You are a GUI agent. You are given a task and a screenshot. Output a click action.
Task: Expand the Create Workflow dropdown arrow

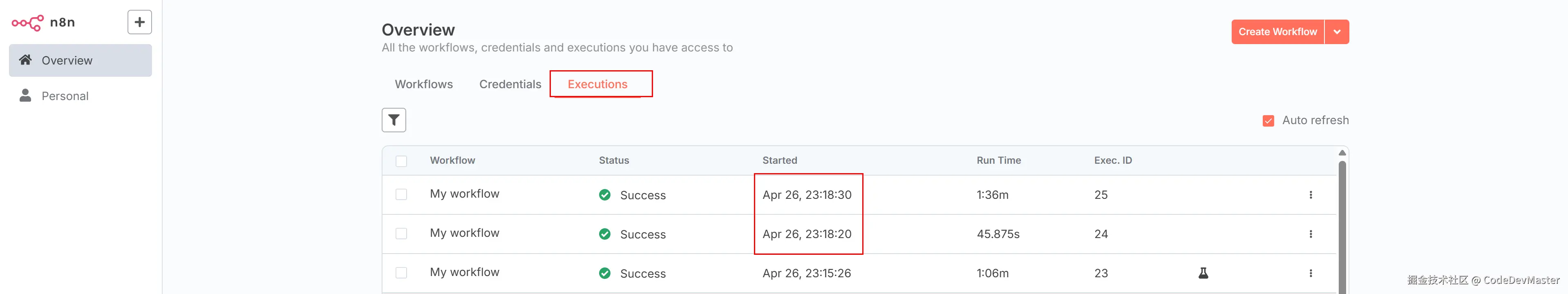pos(1337,32)
